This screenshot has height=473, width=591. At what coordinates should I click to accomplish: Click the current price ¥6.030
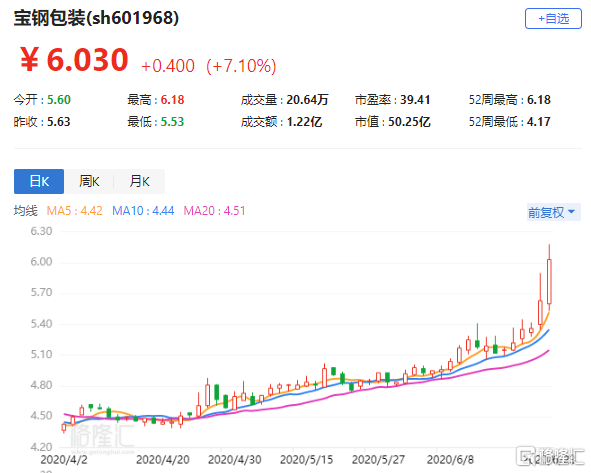pos(74,60)
